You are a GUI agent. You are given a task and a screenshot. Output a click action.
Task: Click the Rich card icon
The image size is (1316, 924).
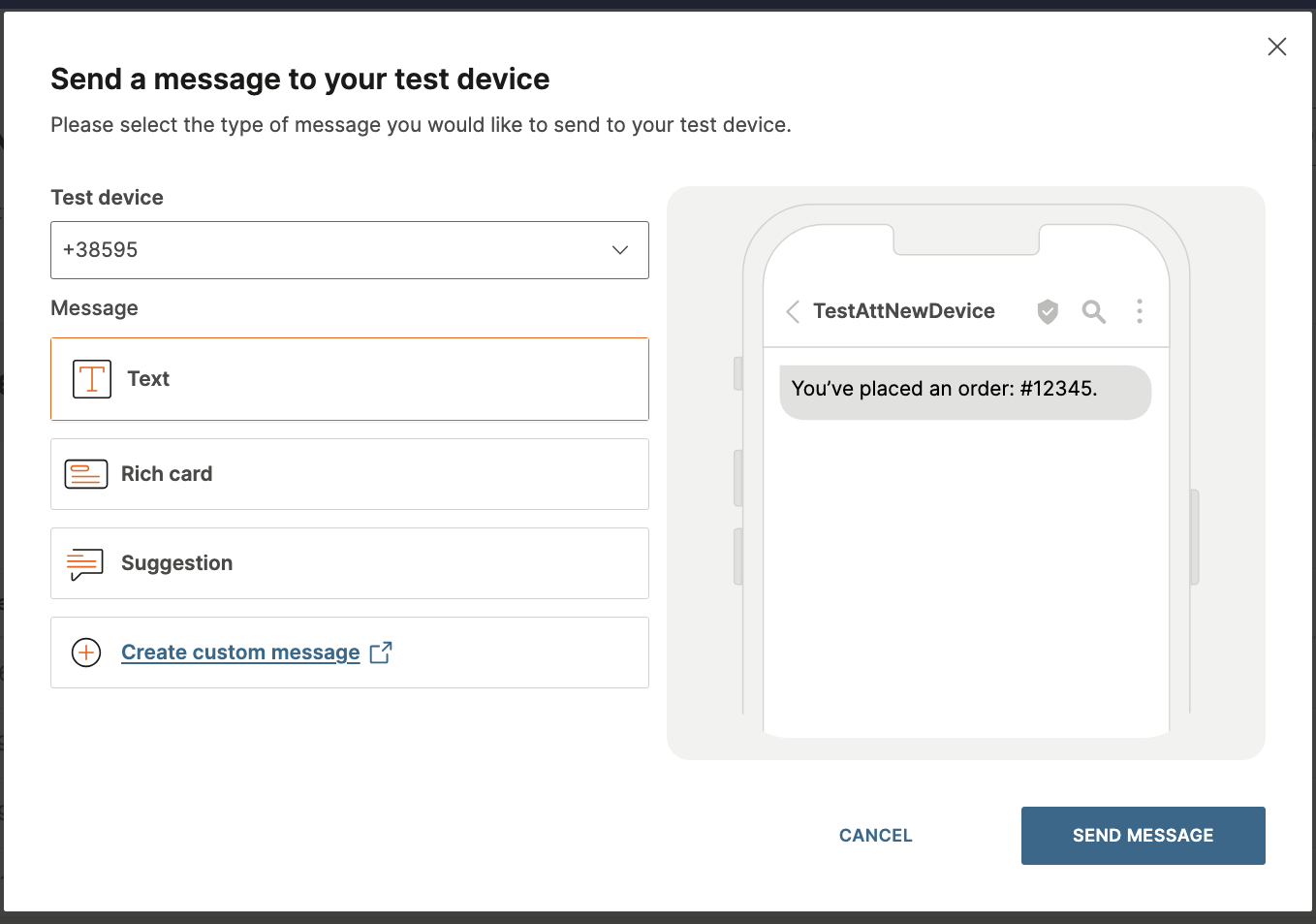85,474
